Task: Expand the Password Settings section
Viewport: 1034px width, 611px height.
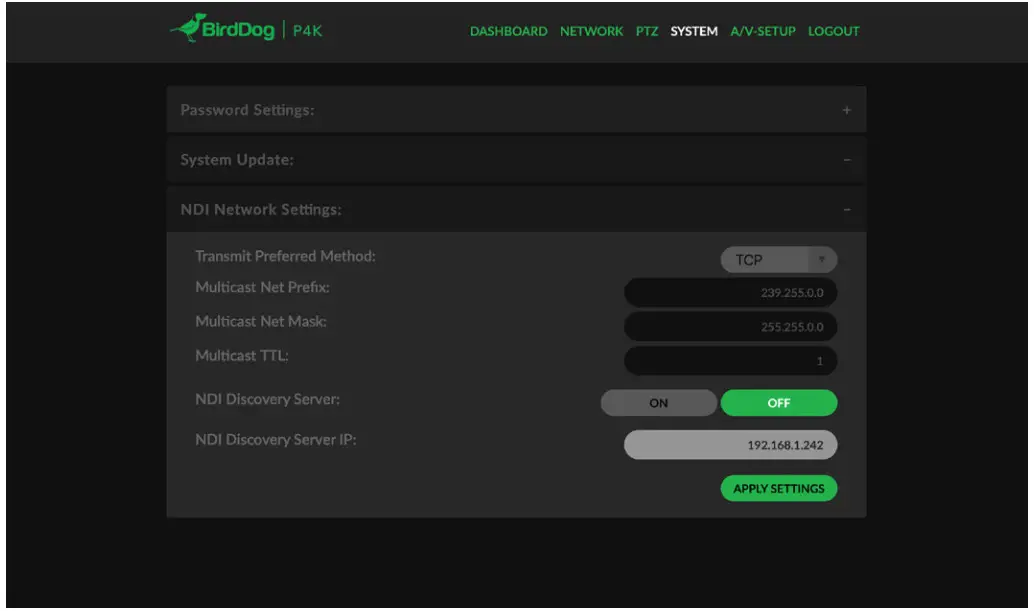Action: pos(848,110)
